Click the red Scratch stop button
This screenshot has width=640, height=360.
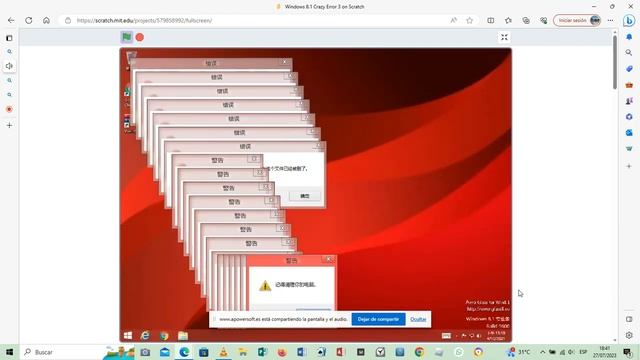point(140,37)
